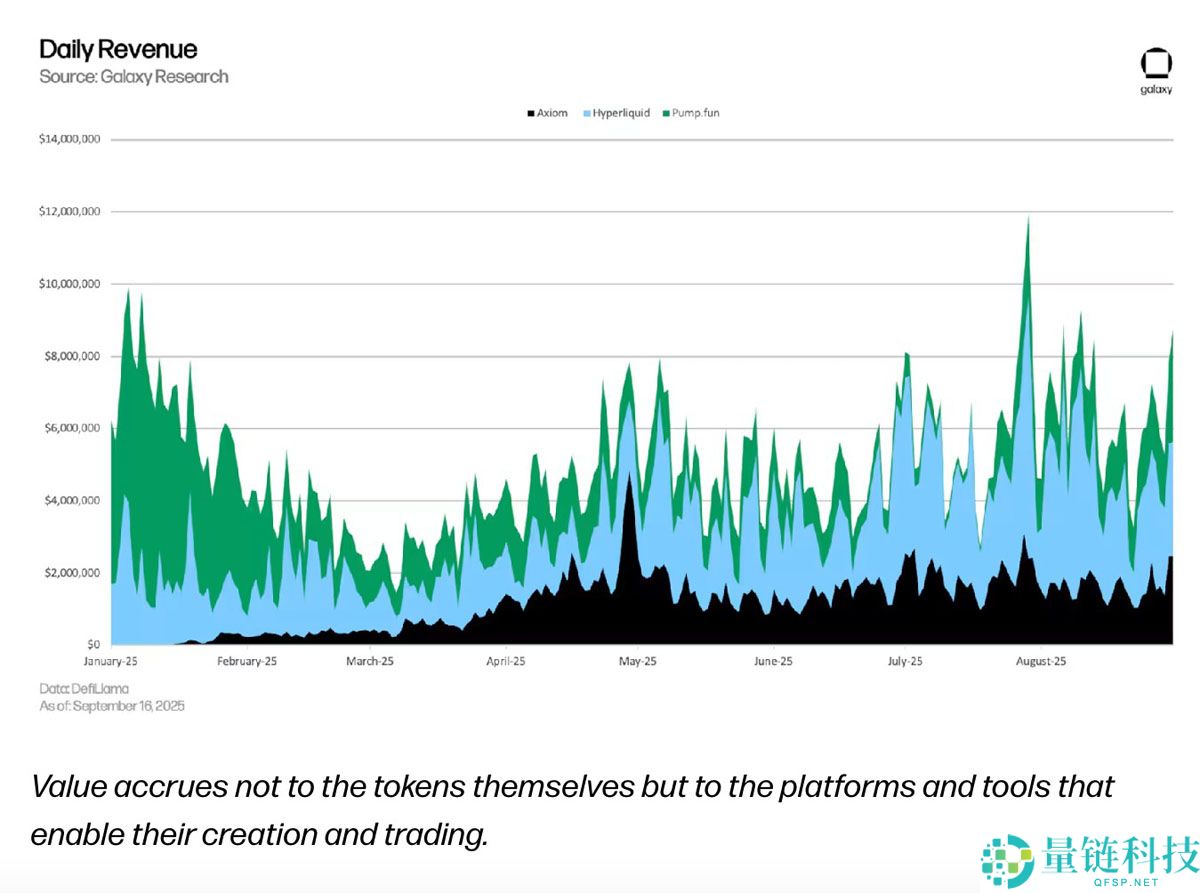Click the green Pump.fun legend swatch
This screenshot has height=893, width=1200.
coord(665,114)
